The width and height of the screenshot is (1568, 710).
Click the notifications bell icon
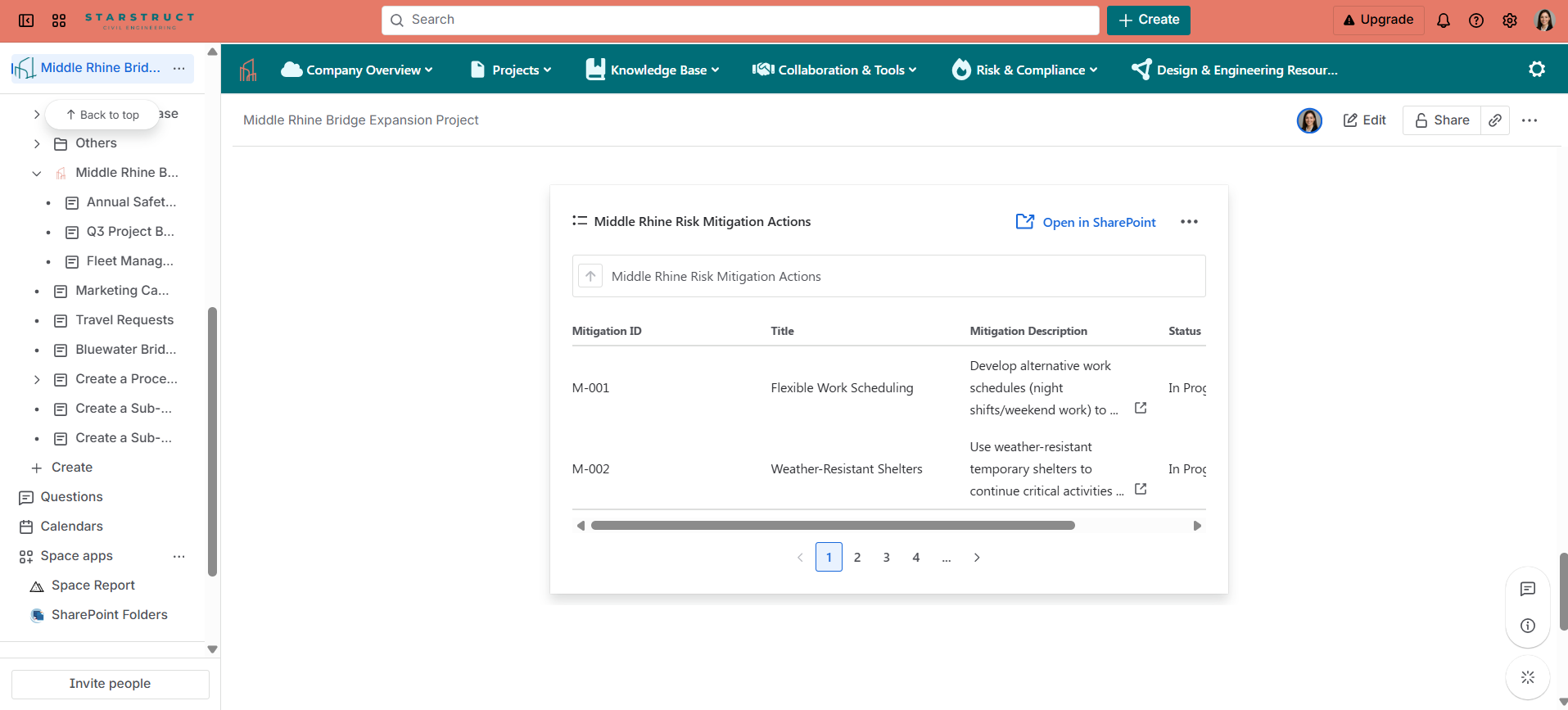pyautogui.click(x=1443, y=20)
